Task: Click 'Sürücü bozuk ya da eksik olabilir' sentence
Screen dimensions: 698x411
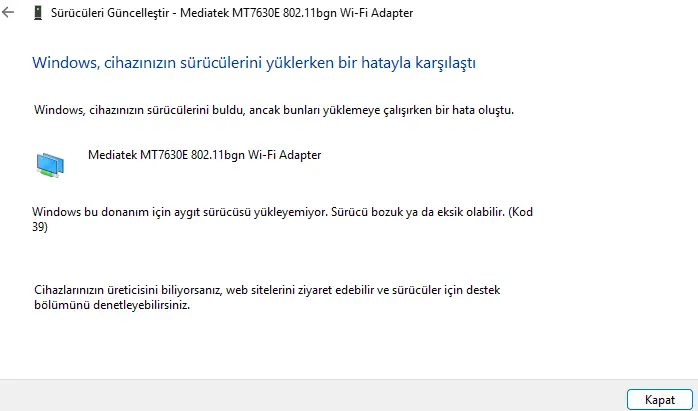Action: (418, 212)
